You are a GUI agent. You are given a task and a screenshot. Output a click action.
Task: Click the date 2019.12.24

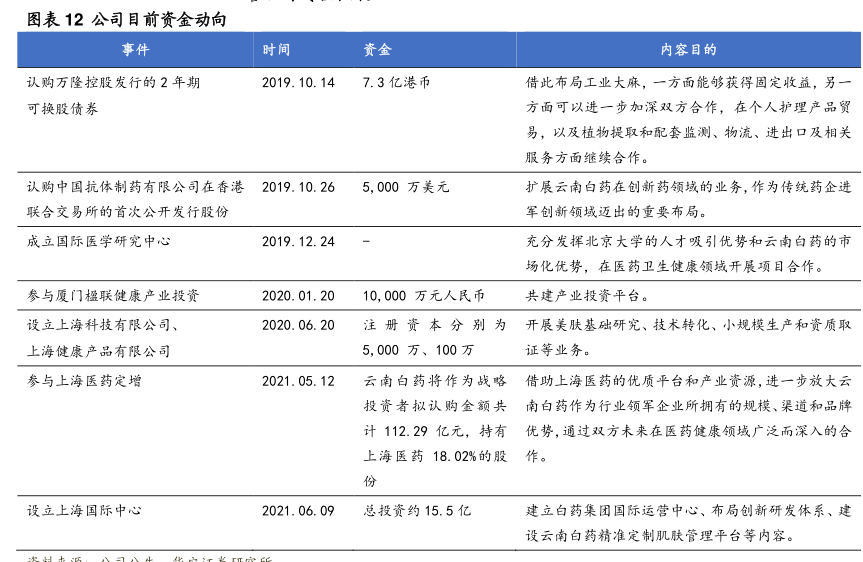tap(298, 242)
